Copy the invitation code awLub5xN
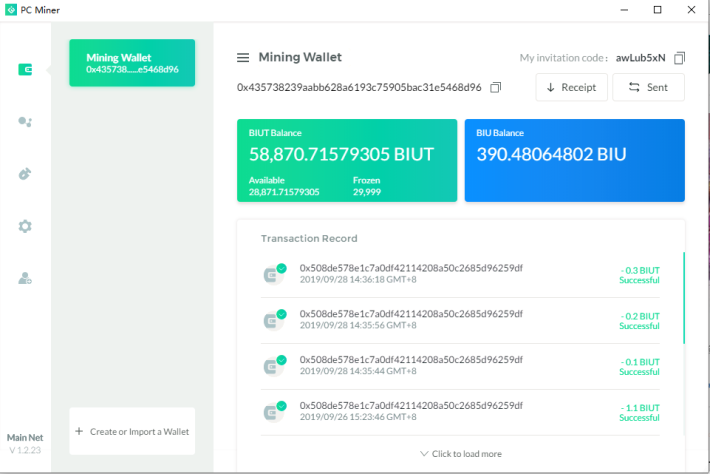Image resolution: width=710 pixels, height=474 pixels. coord(679,58)
